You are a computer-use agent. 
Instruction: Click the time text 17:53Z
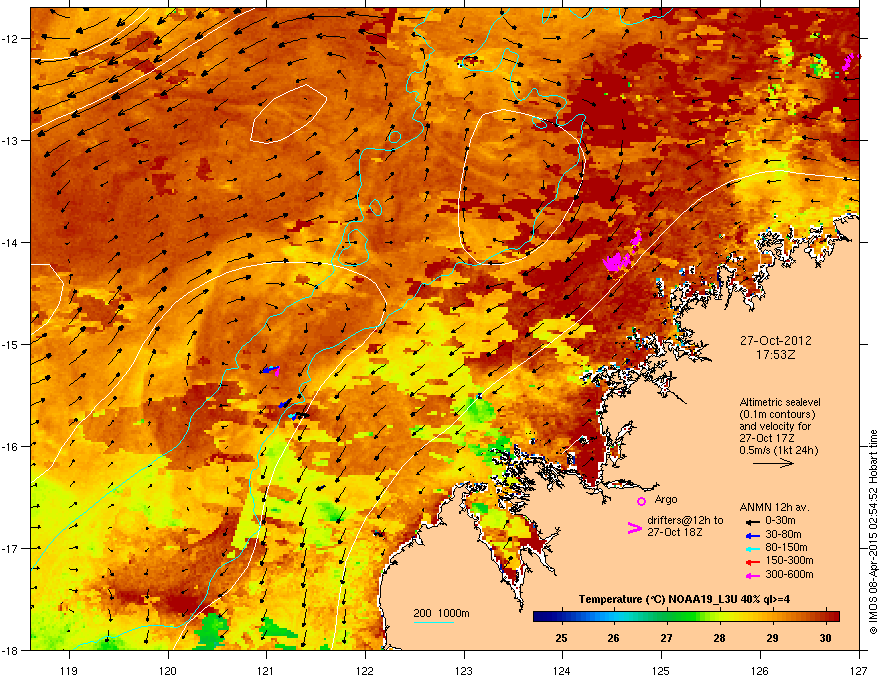pyautogui.click(x=775, y=355)
